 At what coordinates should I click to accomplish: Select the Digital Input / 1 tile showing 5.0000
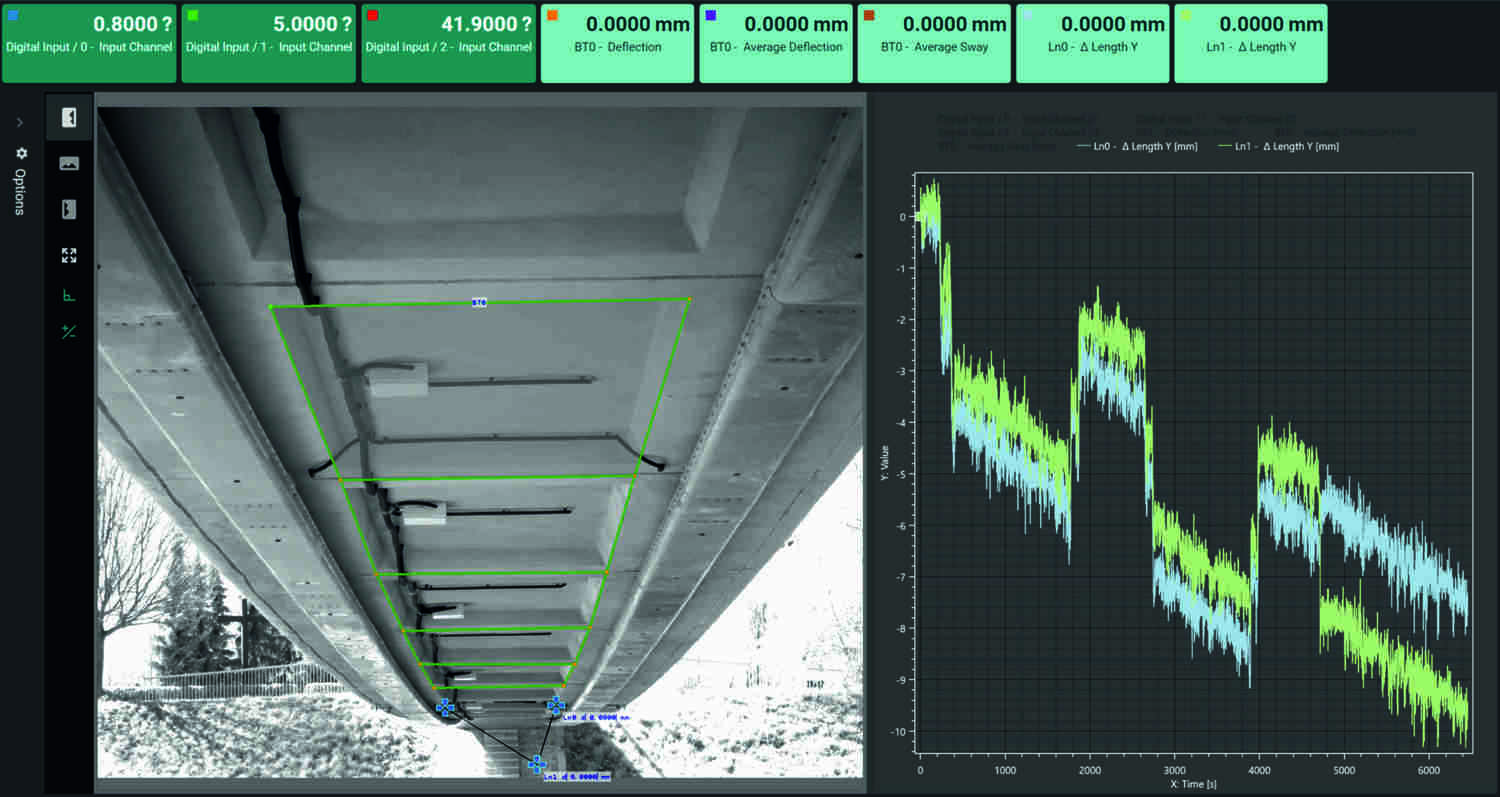pos(269,43)
